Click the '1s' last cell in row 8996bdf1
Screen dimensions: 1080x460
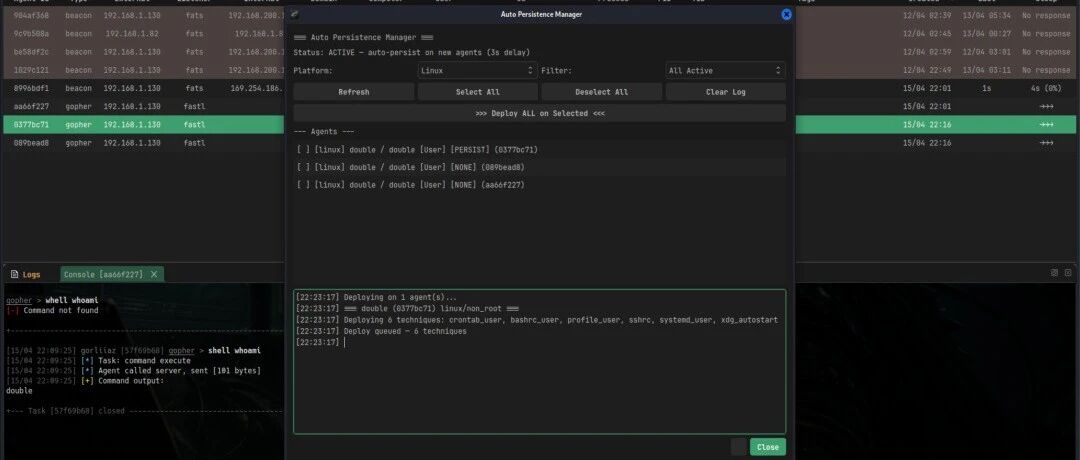tap(987, 88)
